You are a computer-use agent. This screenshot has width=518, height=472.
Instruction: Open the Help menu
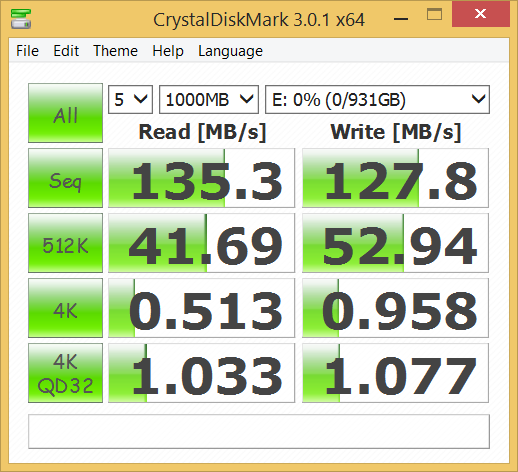coord(168,51)
